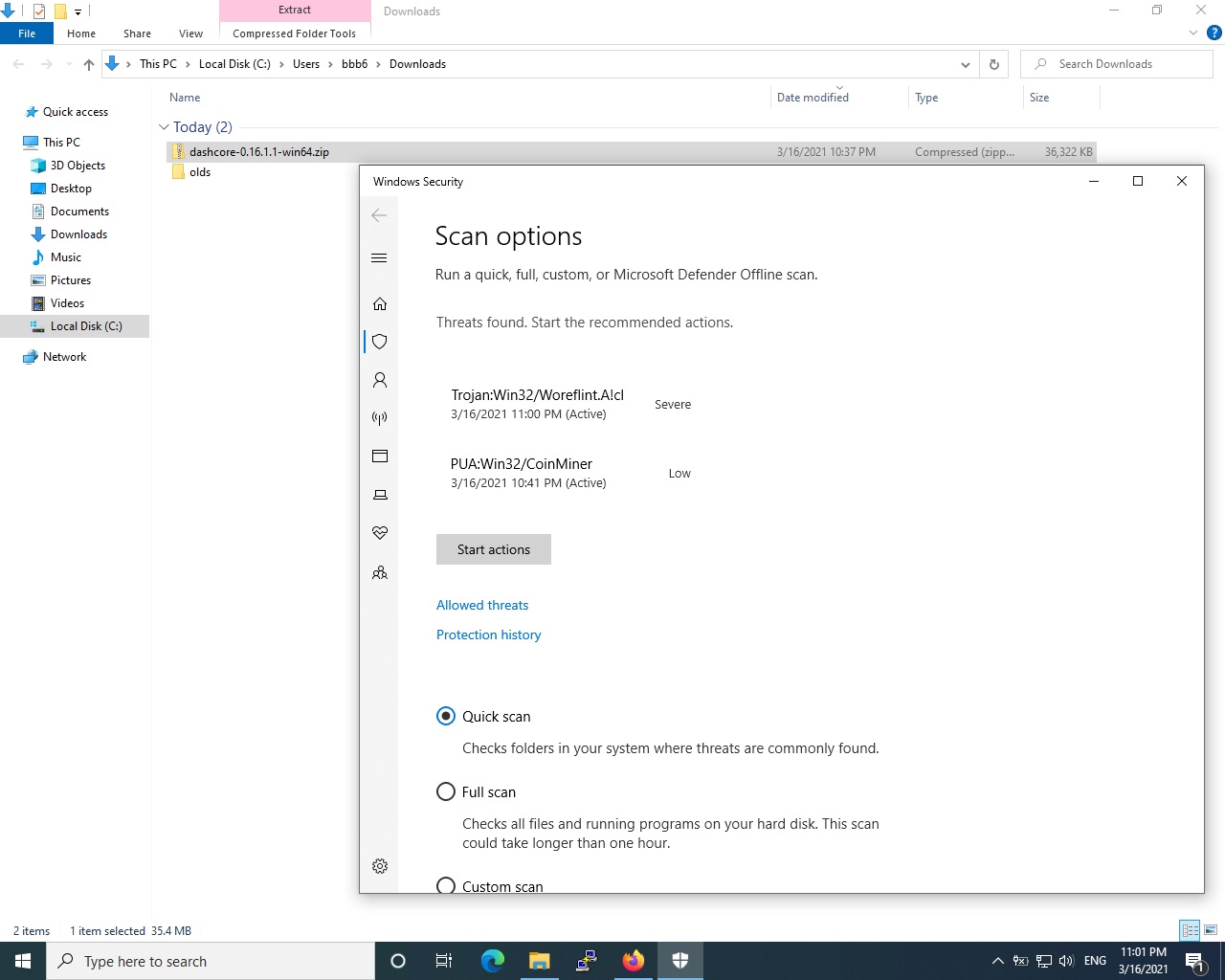
Task: Open Quick access in navigation pane
Action: 76,112
